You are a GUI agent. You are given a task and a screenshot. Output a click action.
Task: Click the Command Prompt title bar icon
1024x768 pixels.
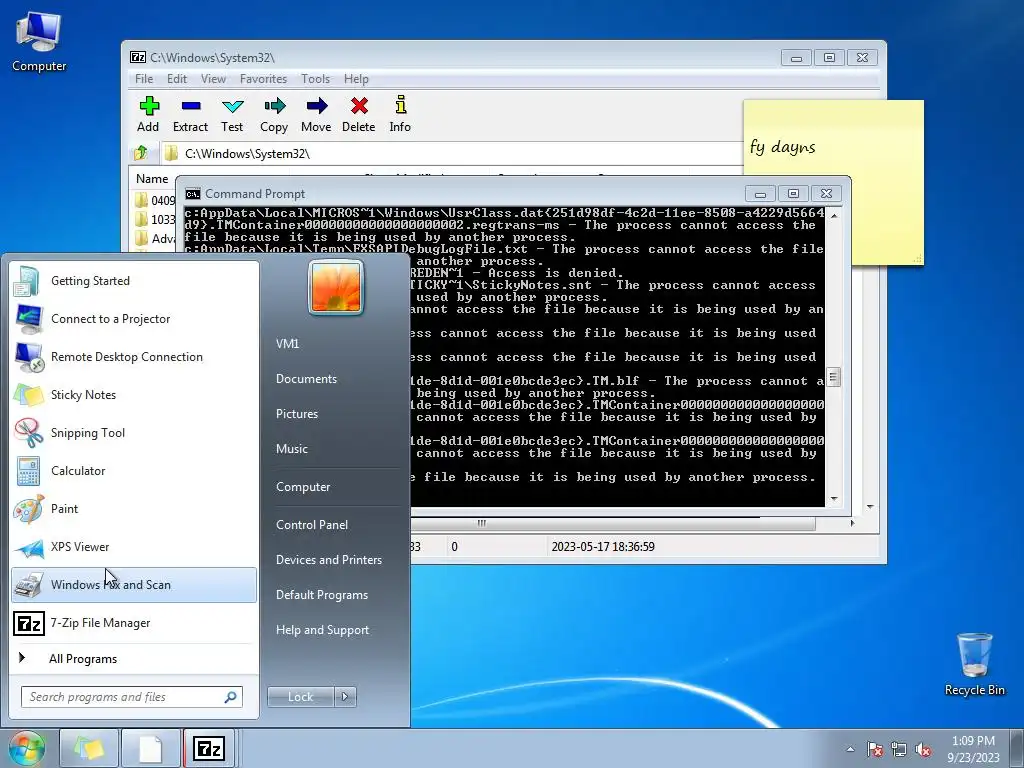pyautogui.click(x=193, y=194)
